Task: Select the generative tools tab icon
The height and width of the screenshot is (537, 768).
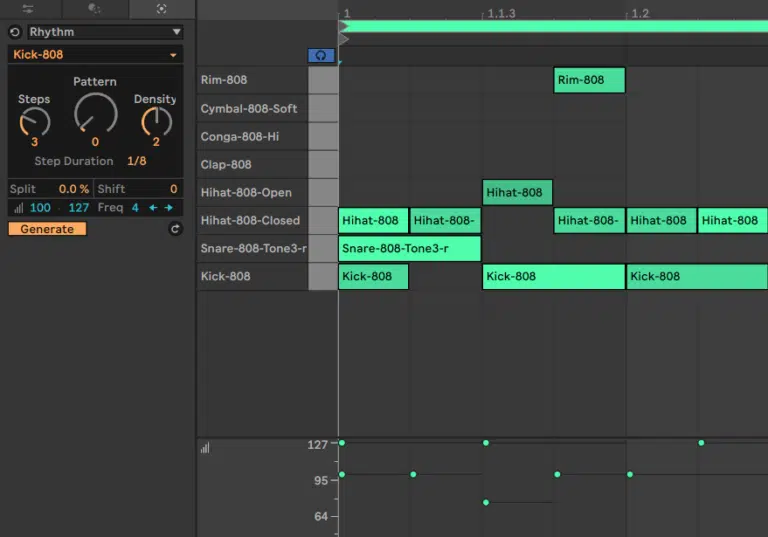Action: click(162, 9)
